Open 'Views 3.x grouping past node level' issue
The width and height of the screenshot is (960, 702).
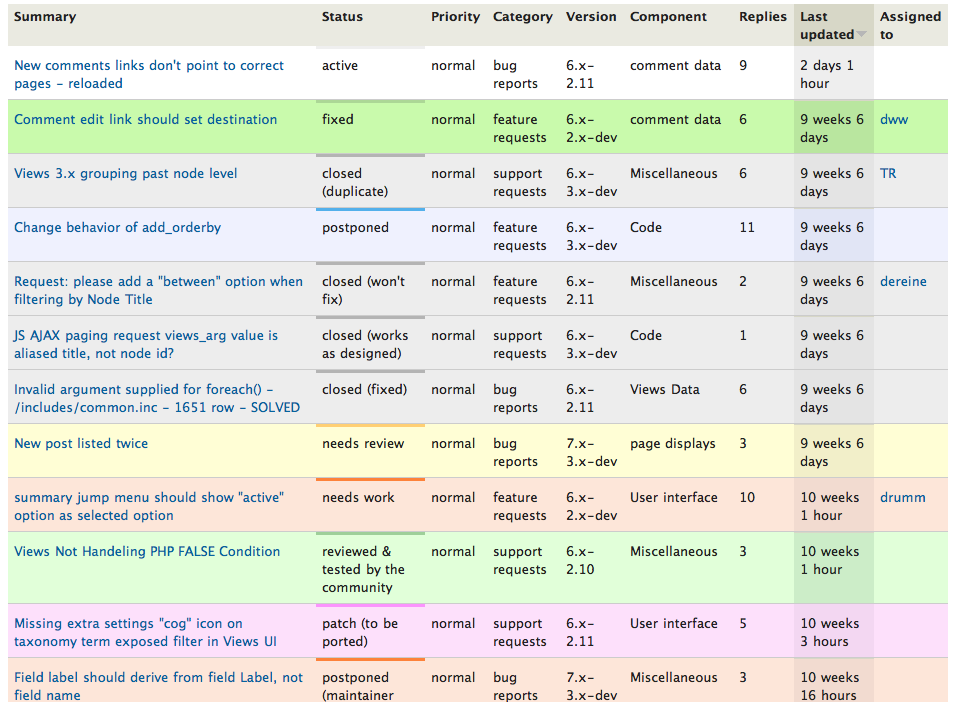tap(126, 173)
